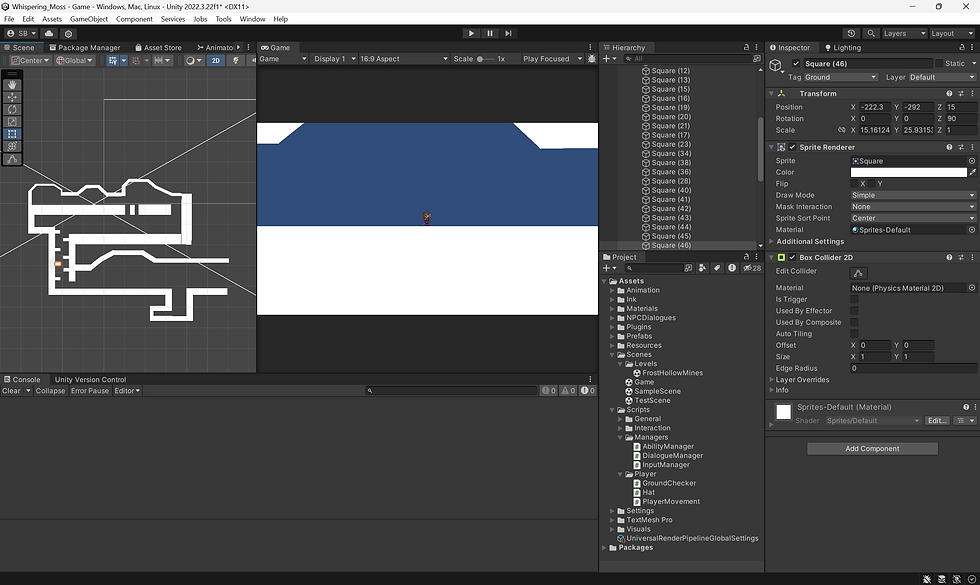
Task: Toggle Console Error Pause button
Action: 90,391
